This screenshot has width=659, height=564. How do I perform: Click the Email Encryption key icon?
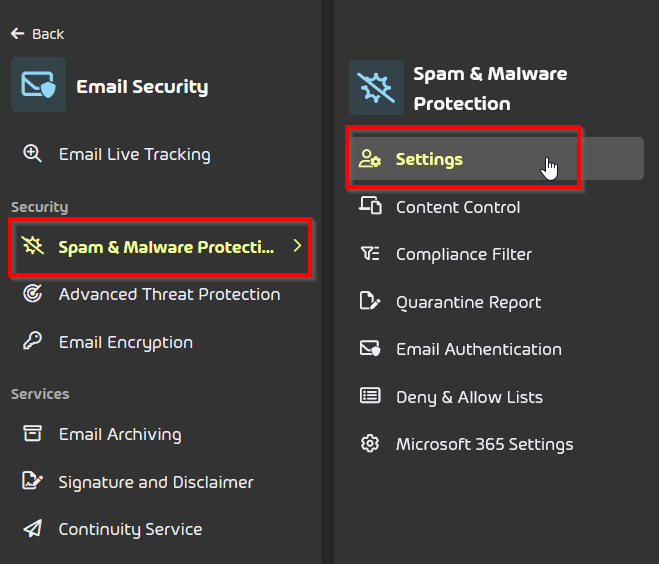pos(32,341)
